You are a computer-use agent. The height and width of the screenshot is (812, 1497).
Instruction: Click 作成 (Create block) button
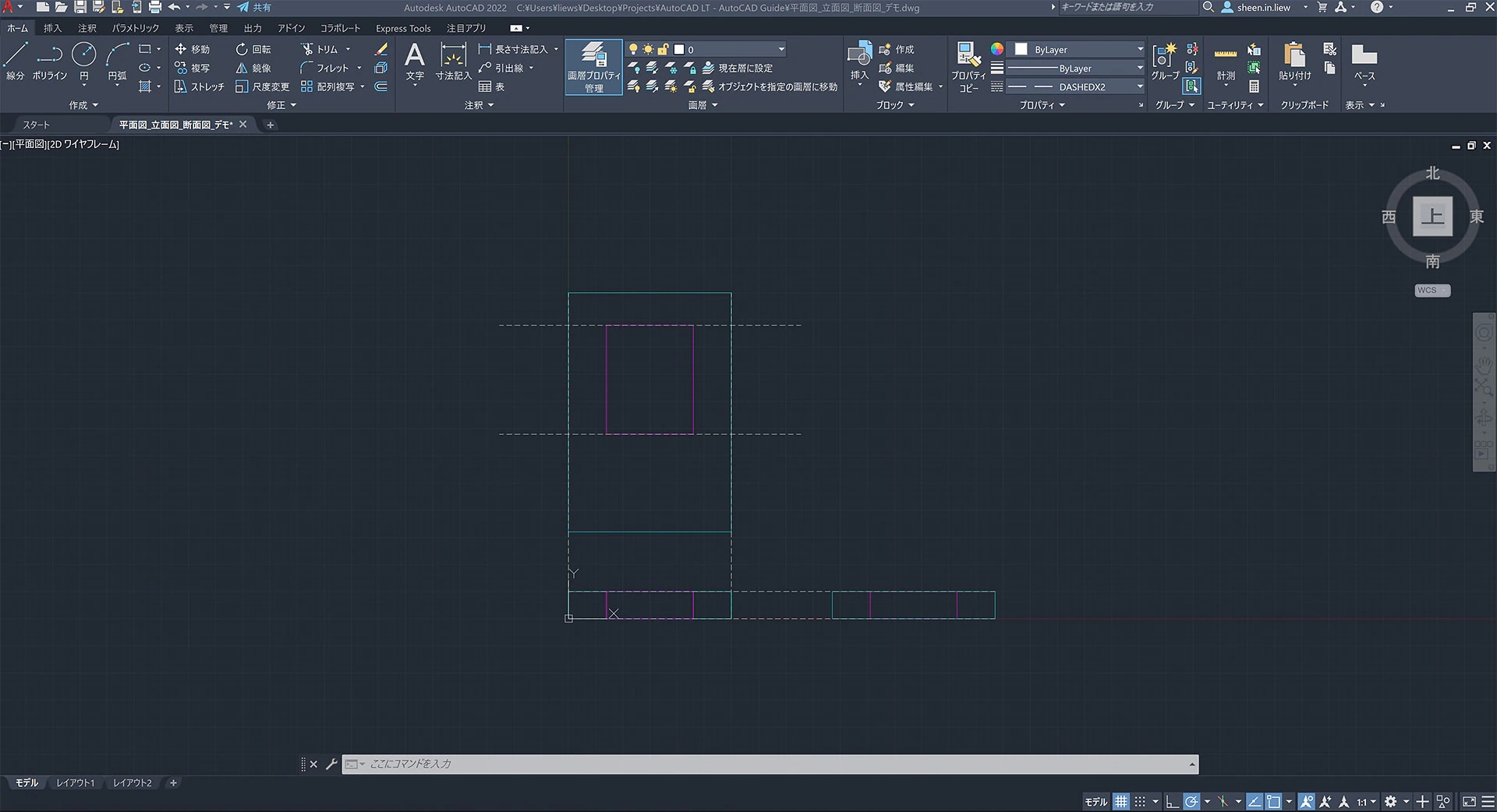pos(897,49)
